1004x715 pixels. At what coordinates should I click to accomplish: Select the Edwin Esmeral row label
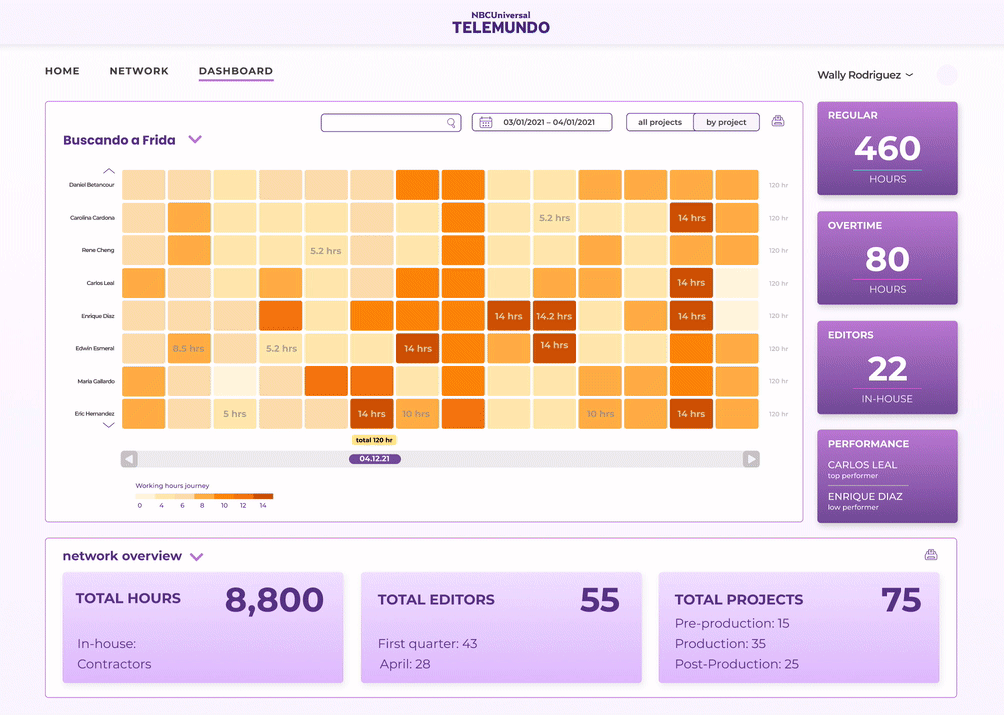(95, 348)
